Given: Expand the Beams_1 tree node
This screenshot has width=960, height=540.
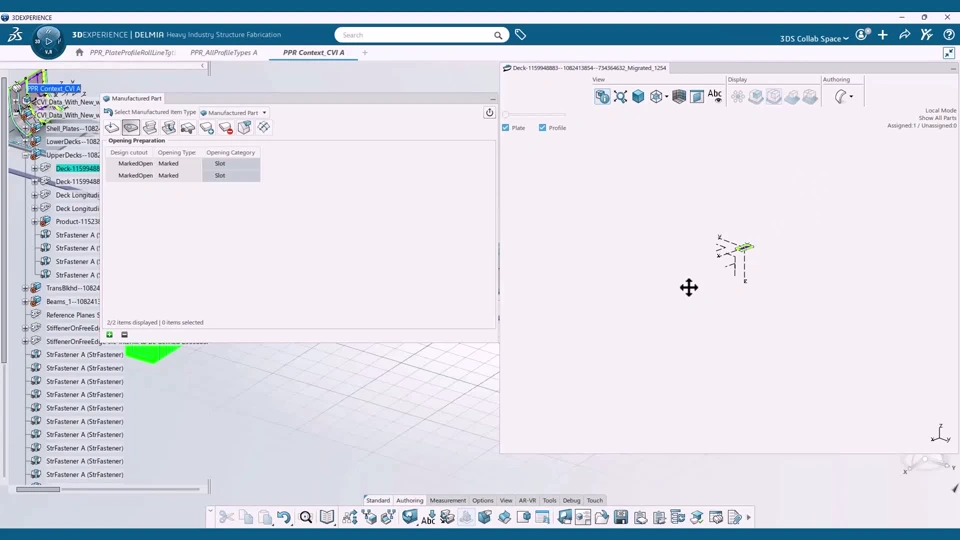Looking at the screenshot, I should [26, 302].
